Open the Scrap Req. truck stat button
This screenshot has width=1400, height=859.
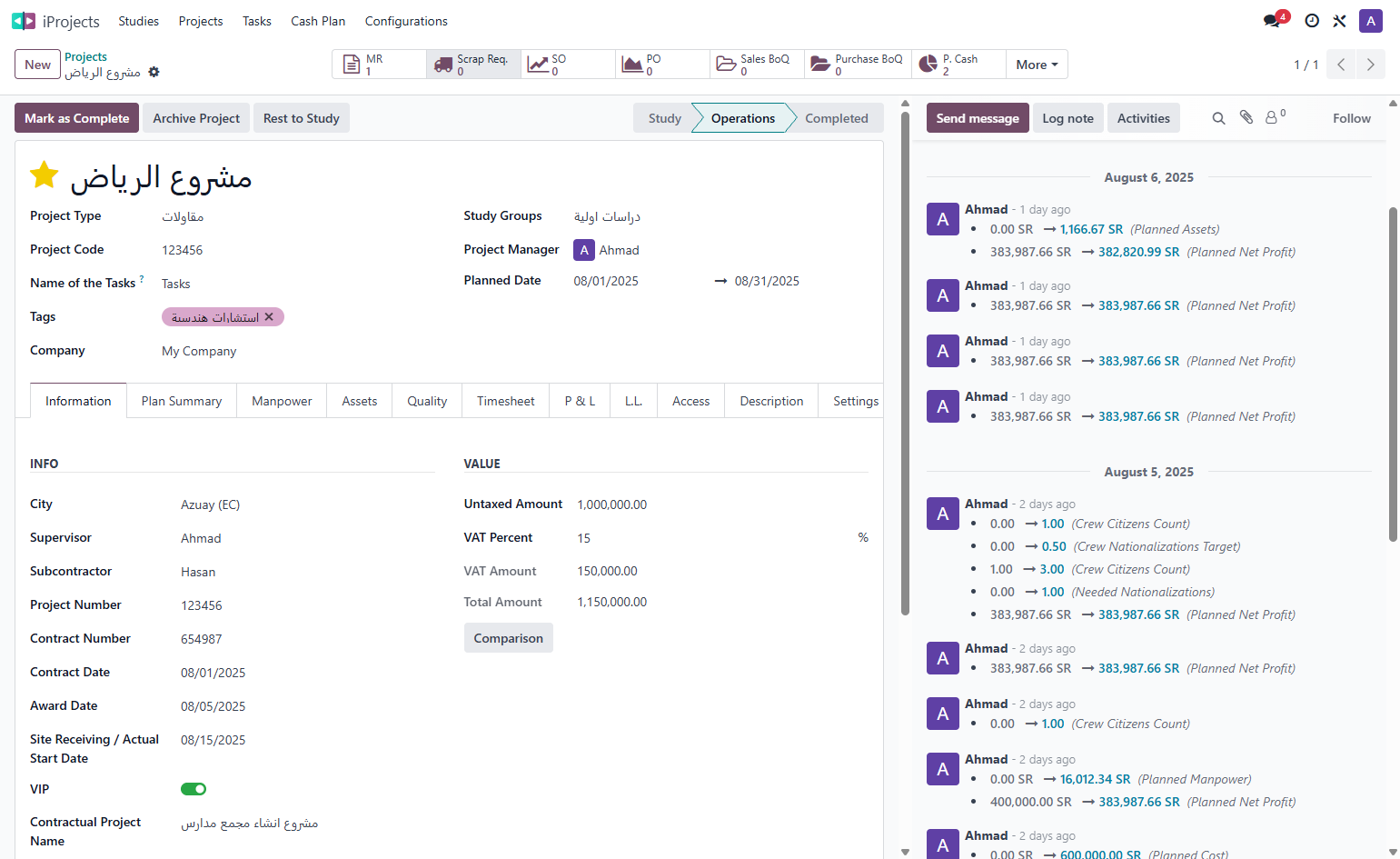click(473, 65)
